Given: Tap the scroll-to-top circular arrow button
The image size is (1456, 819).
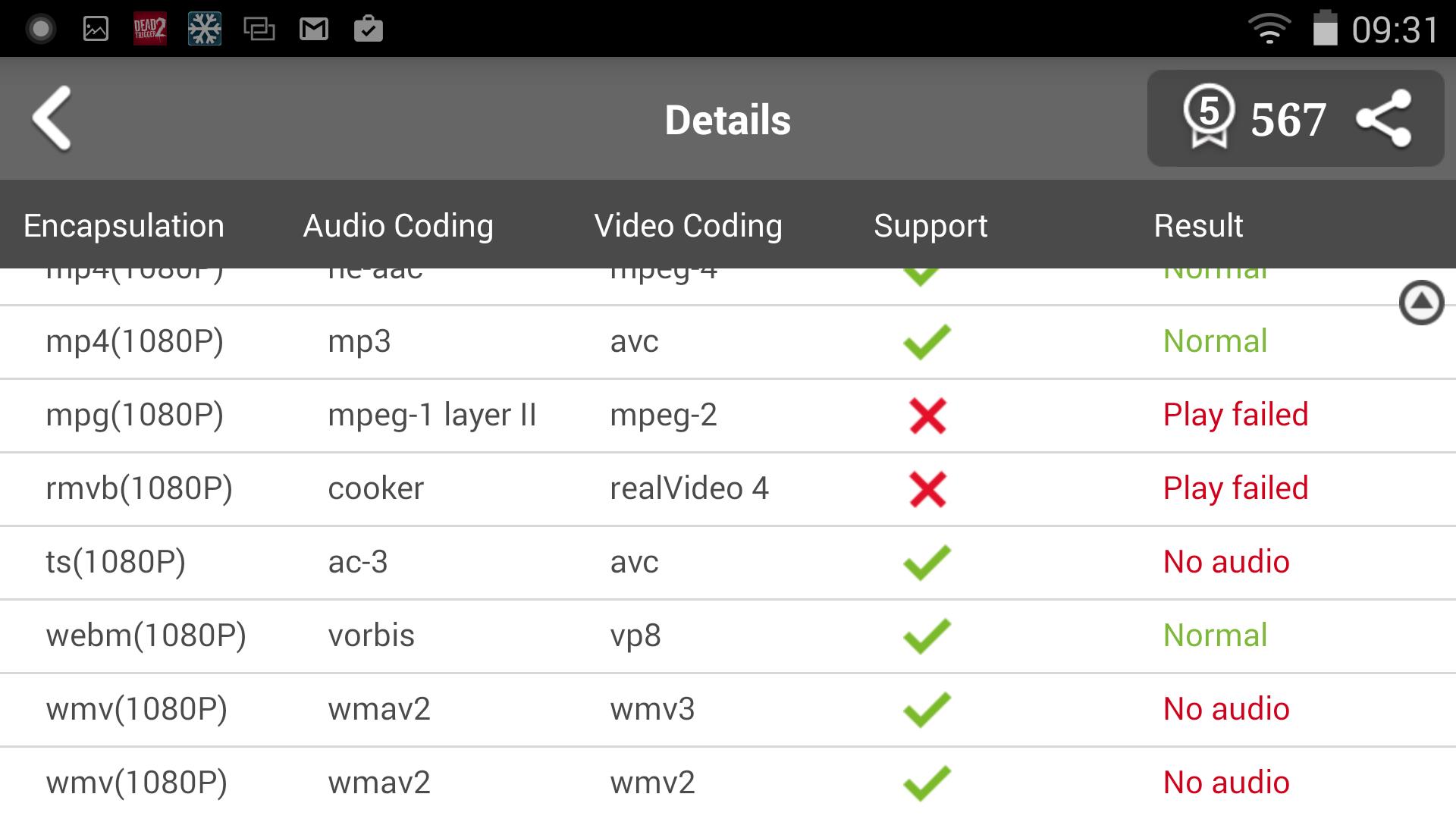Looking at the screenshot, I should [x=1421, y=303].
